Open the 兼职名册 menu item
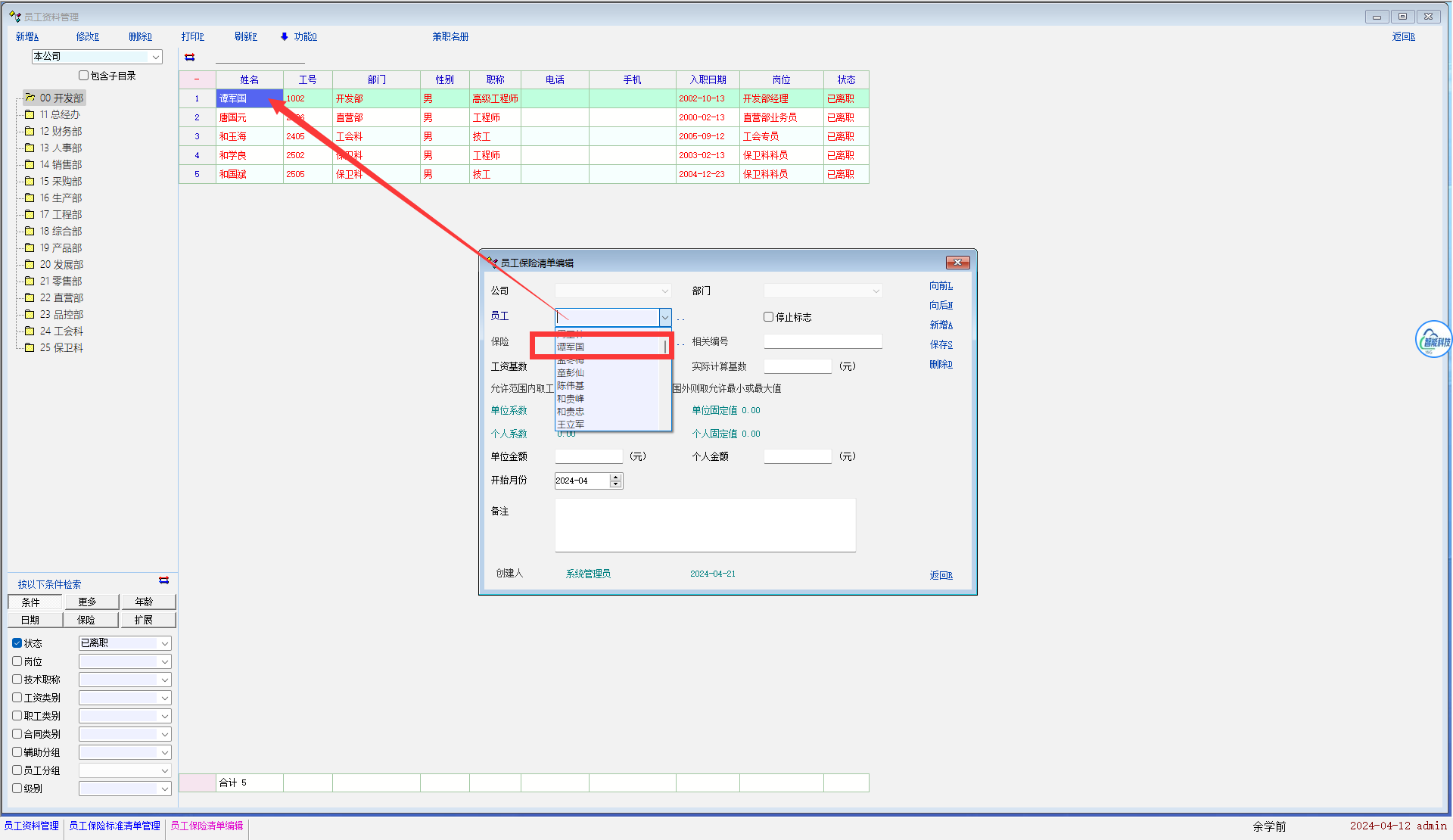 (x=450, y=36)
